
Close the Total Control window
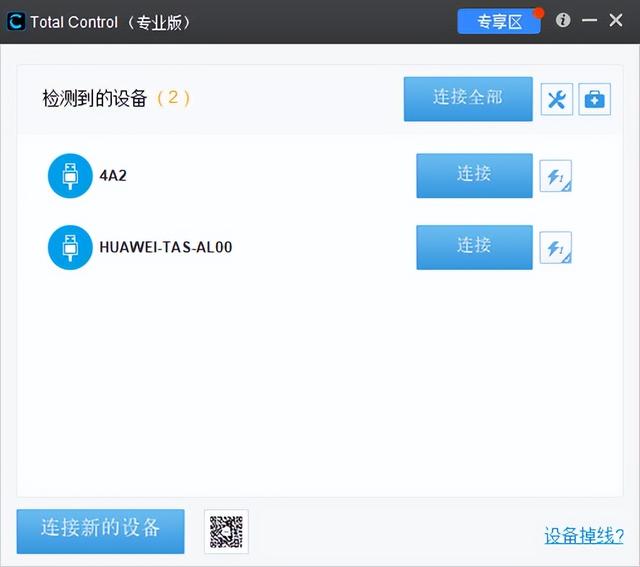pos(616,20)
